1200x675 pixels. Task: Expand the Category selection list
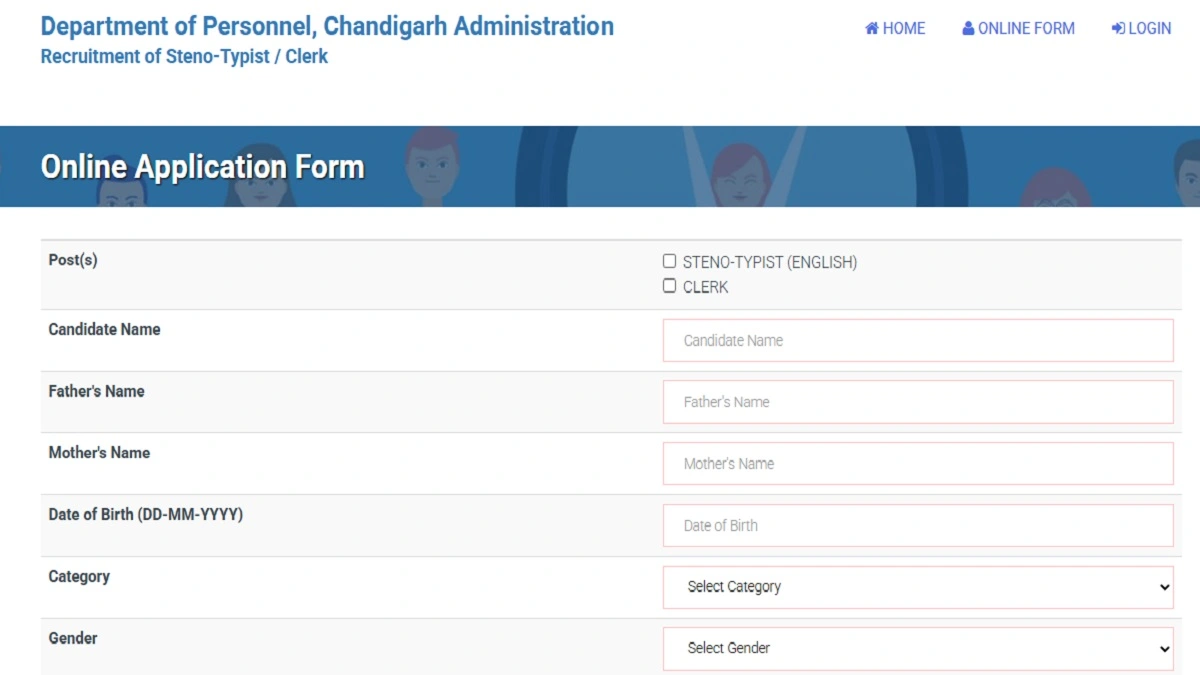click(x=917, y=587)
